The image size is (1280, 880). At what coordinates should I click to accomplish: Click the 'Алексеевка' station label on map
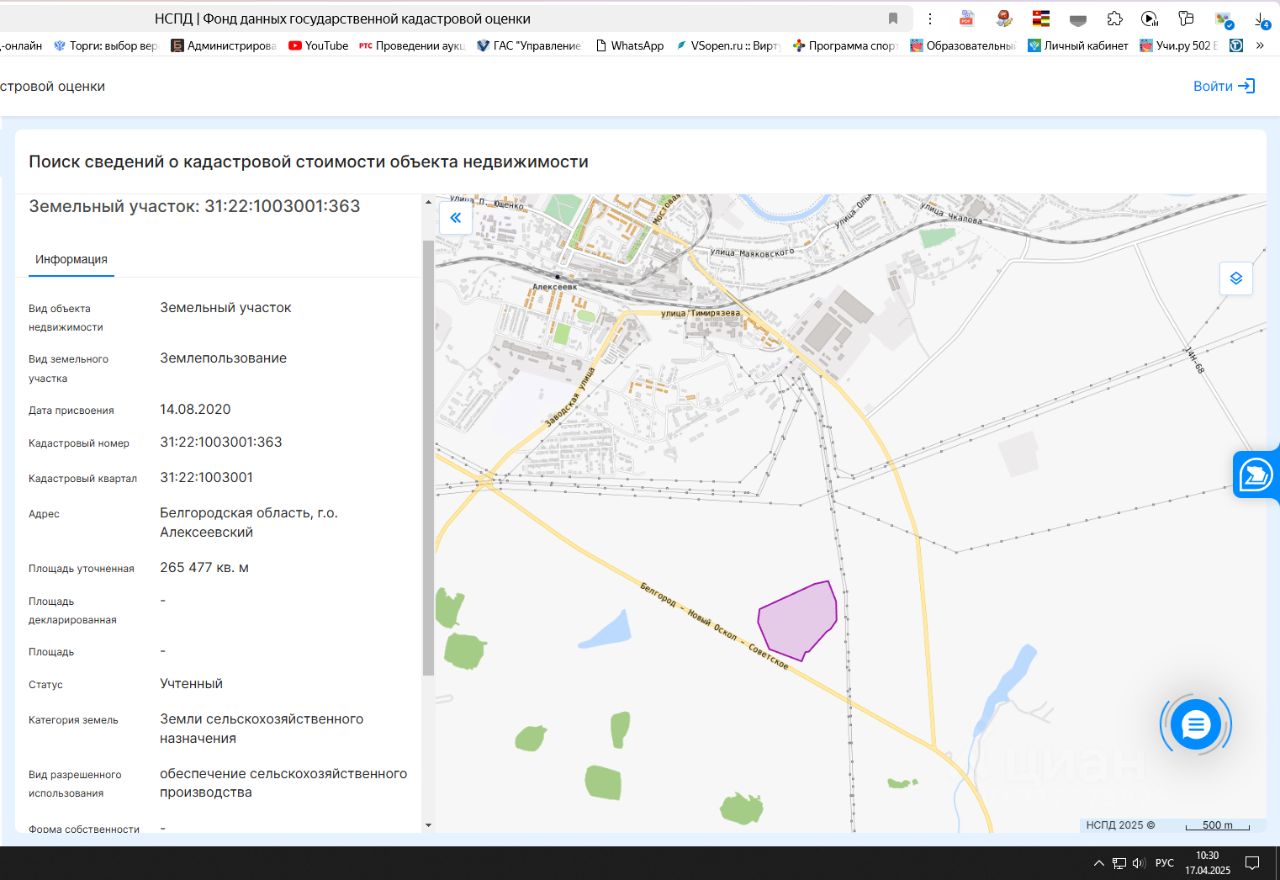click(x=556, y=286)
